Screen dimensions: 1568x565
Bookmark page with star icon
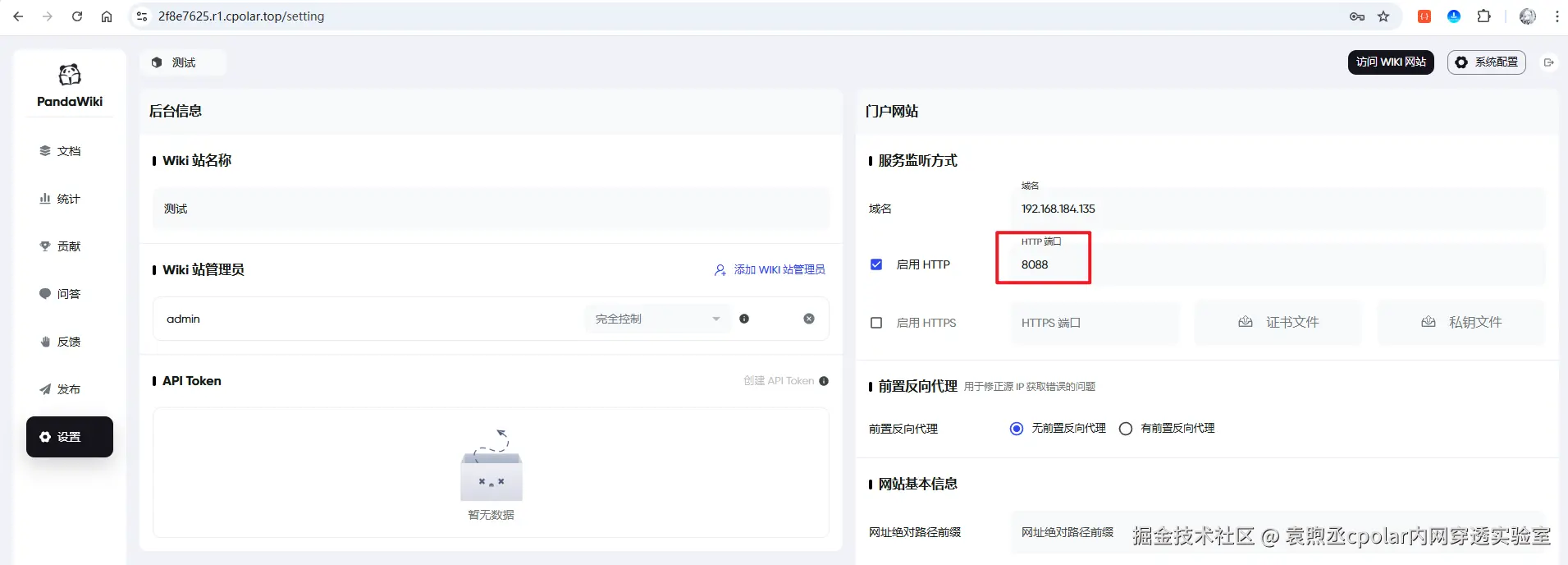(x=1383, y=16)
